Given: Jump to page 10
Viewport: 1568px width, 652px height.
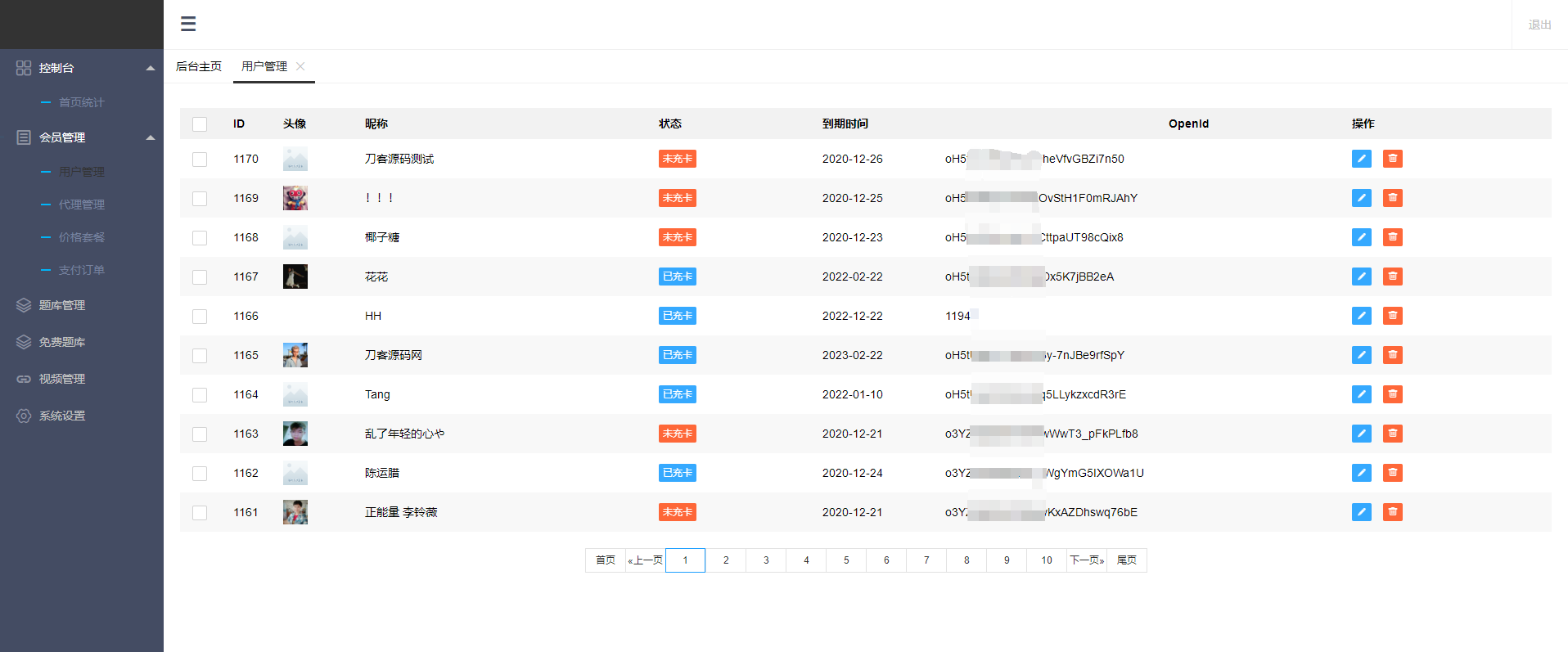Looking at the screenshot, I should [1047, 560].
